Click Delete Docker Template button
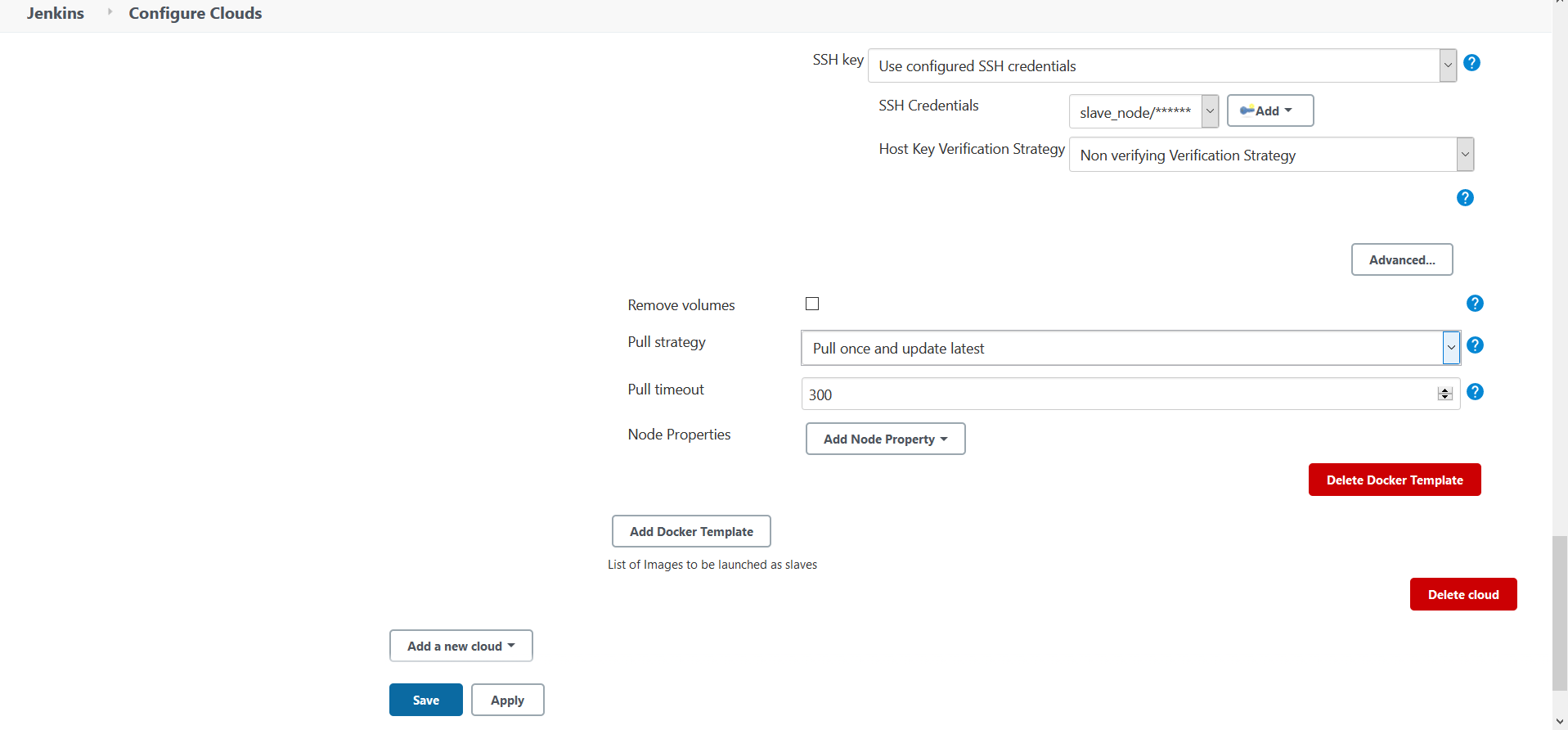Screen dimensions: 1568x730 pos(1395,480)
